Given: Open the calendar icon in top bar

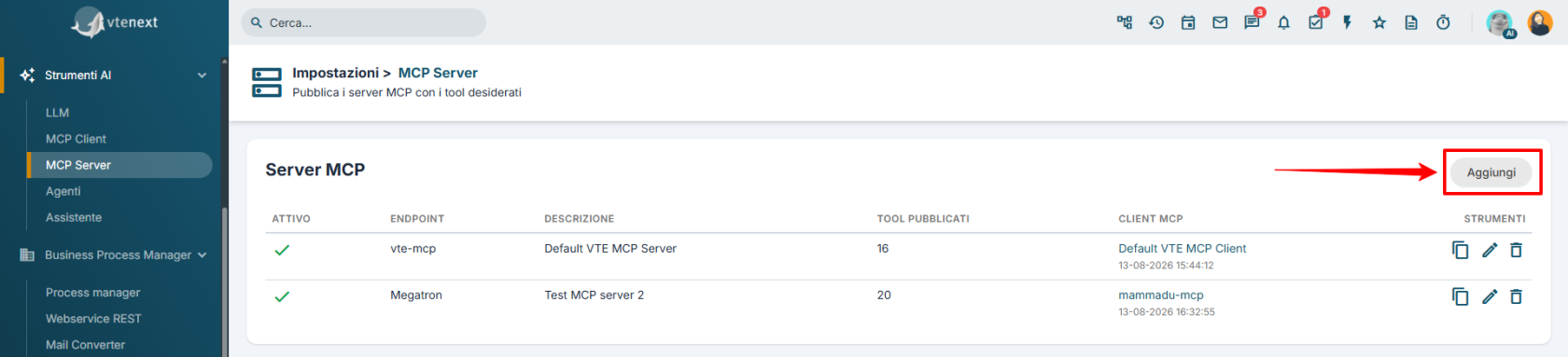Looking at the screenshot, I should 1188,22.
